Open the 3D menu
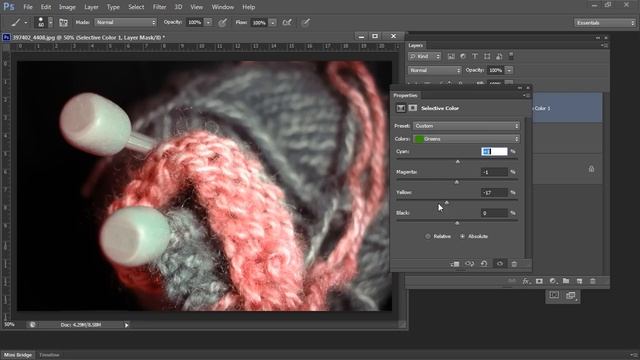 tap(178, 7)
